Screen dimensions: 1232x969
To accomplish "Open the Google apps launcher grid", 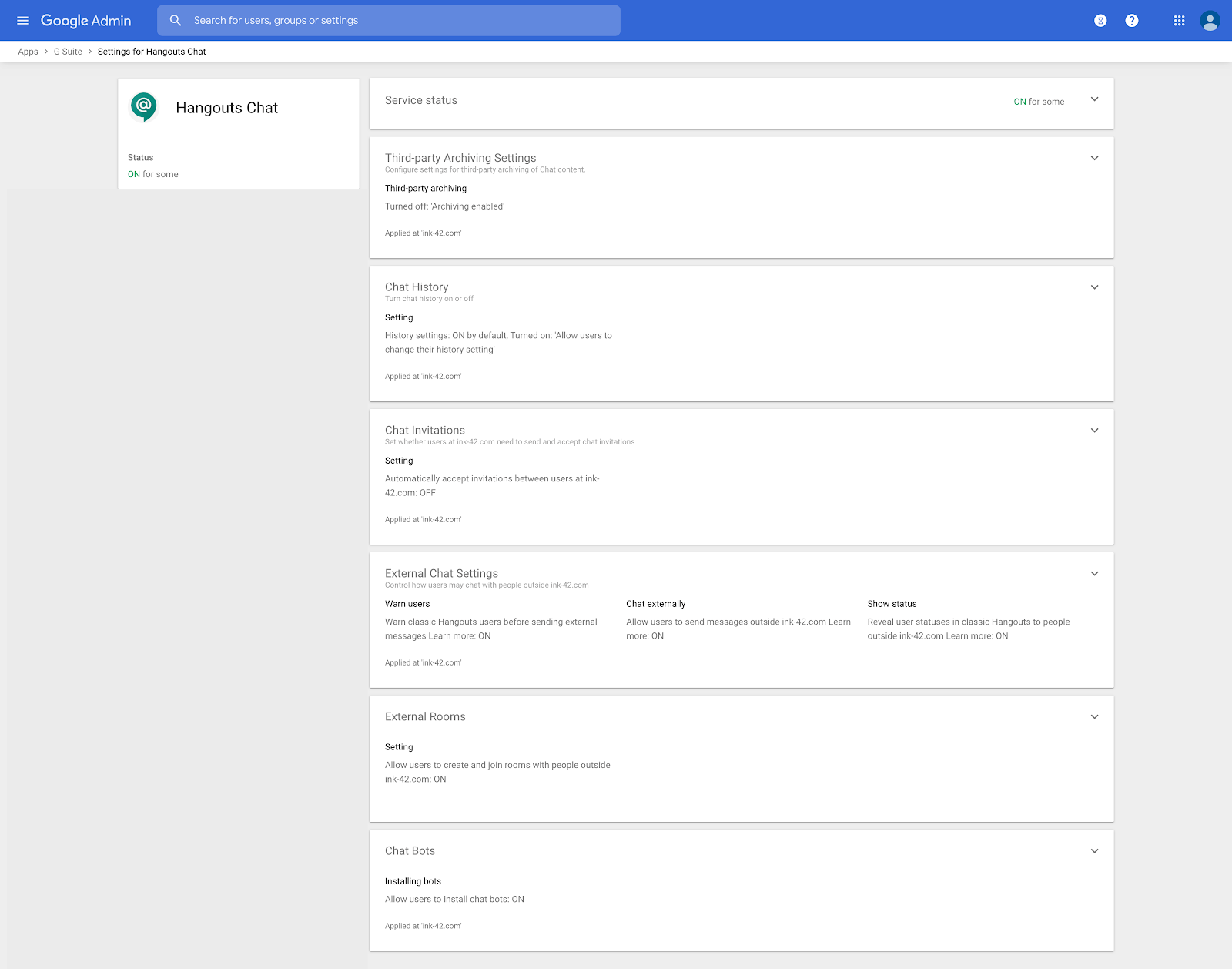I will click(1179, 21).
